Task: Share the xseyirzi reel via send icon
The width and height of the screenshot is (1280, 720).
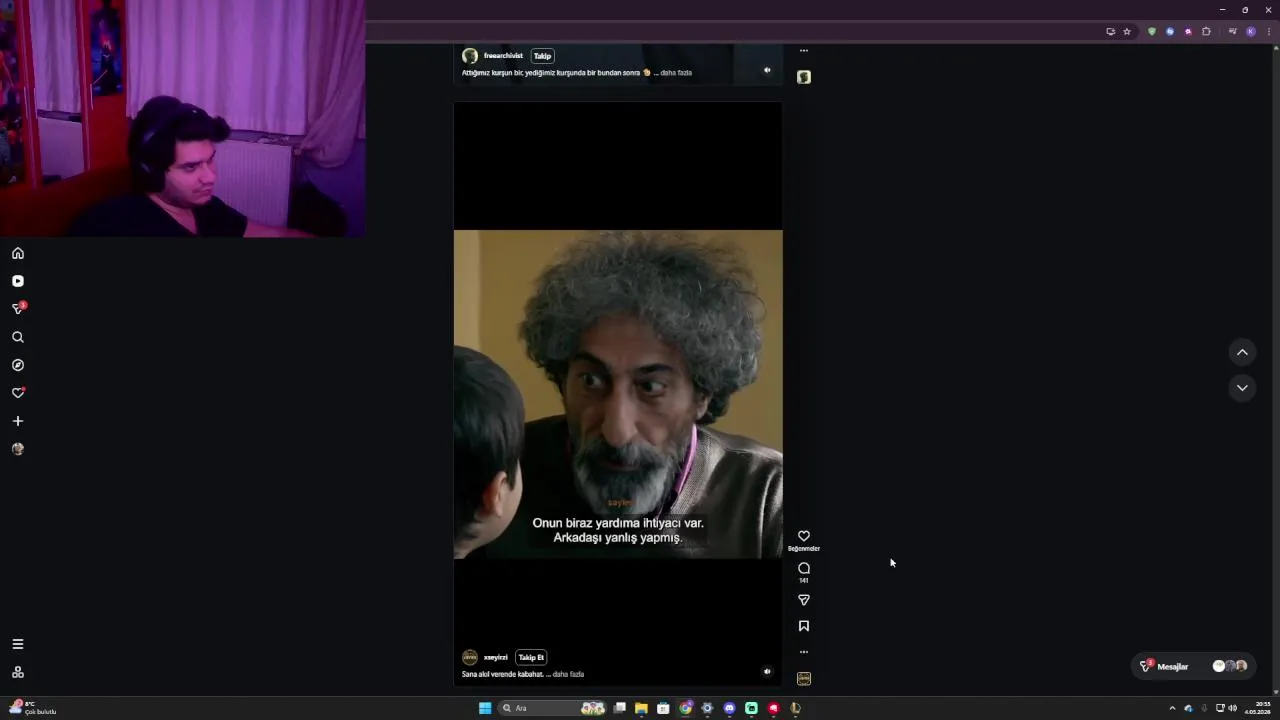Action: click(x=803, y=600)
